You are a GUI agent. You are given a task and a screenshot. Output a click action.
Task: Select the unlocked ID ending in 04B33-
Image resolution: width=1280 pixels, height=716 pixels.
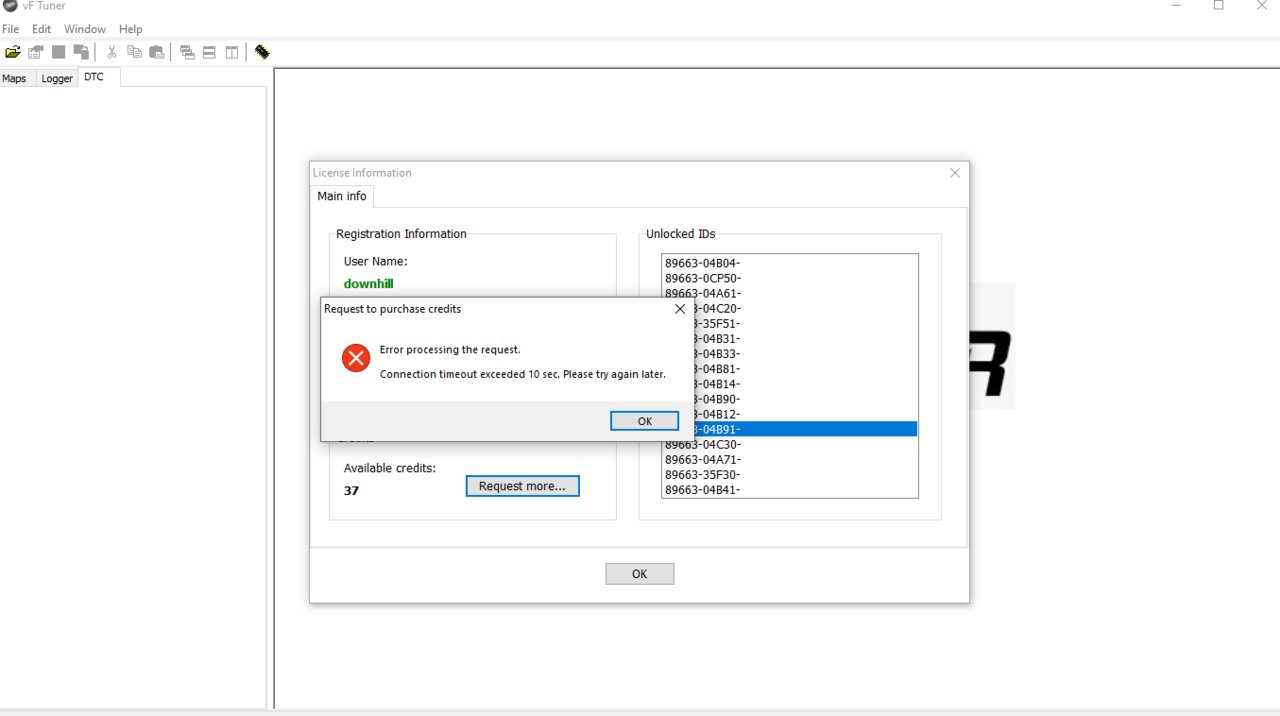[x=805, y=353]
